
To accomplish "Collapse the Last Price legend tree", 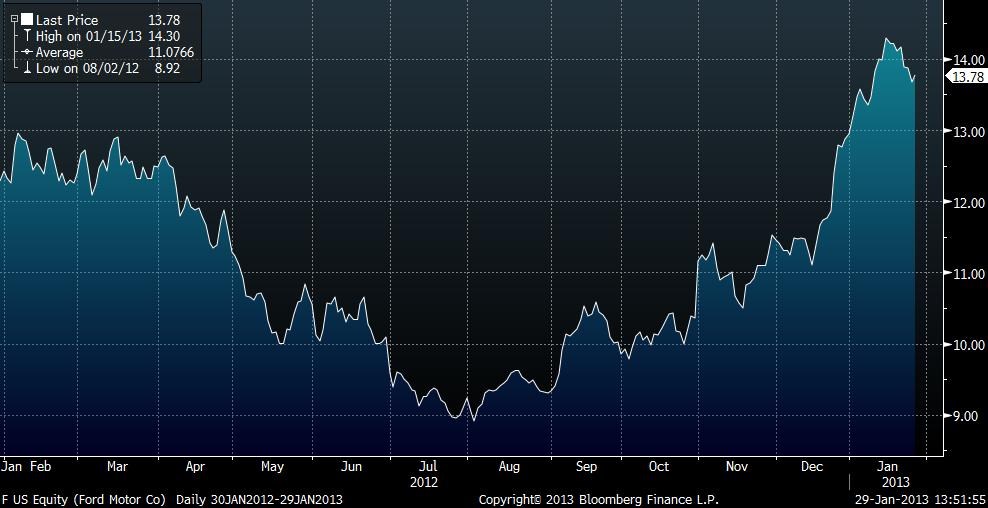I will point(14,20).
